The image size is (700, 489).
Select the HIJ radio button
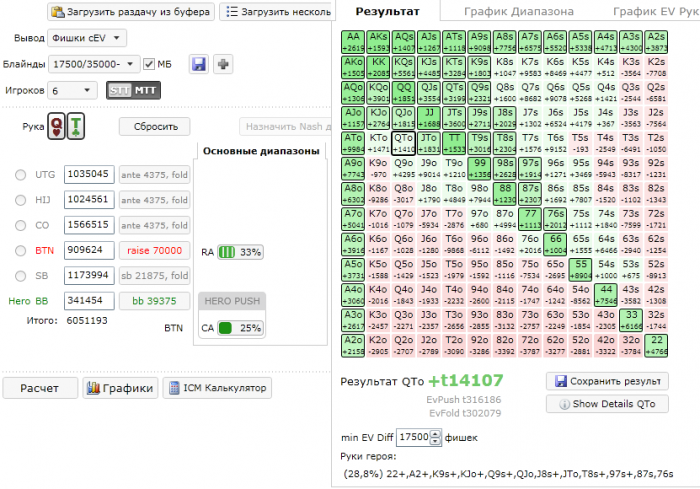21,200
